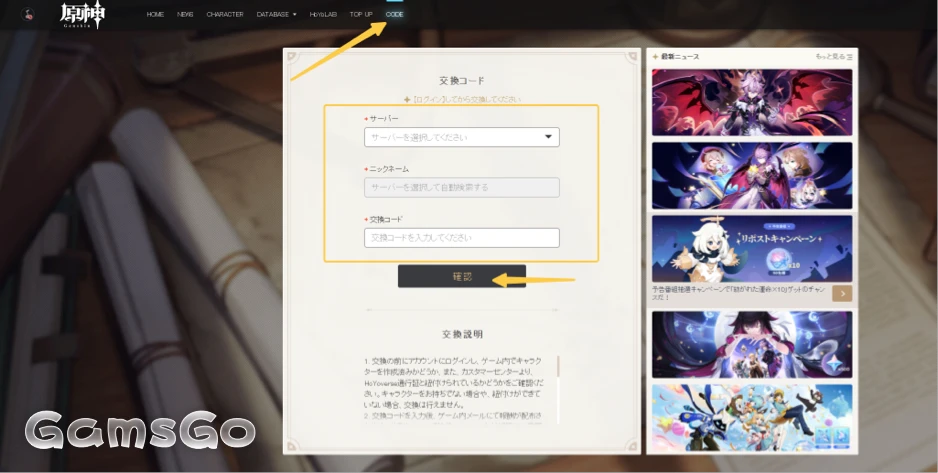Click the ニックネーム nickname field

(x=461, y=187)
